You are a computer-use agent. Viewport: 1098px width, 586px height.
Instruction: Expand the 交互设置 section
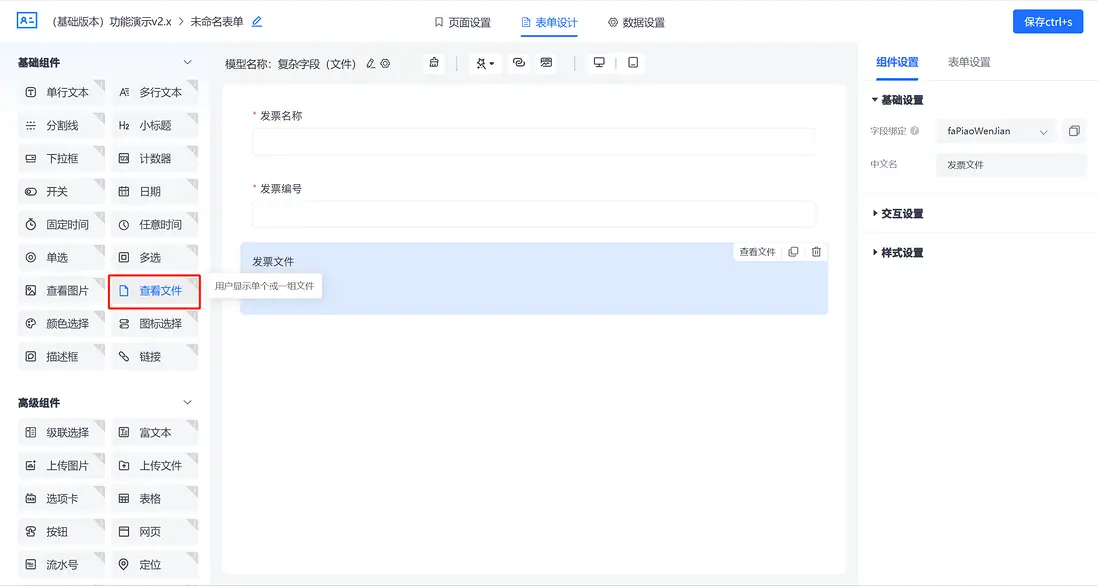point(903,213)
